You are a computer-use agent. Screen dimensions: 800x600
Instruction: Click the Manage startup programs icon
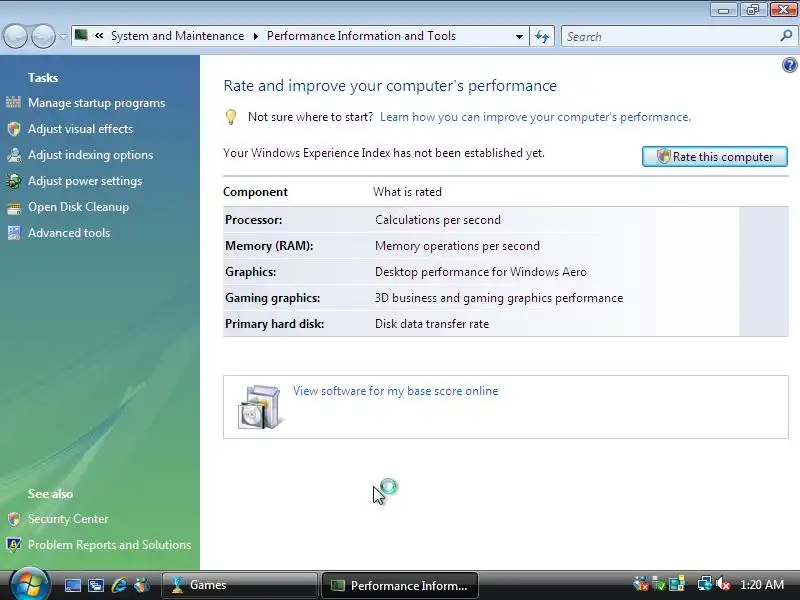coord(14,103)
